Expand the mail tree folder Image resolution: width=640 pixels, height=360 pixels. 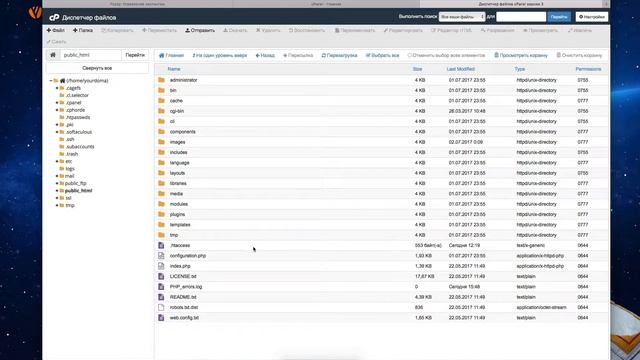57,176
